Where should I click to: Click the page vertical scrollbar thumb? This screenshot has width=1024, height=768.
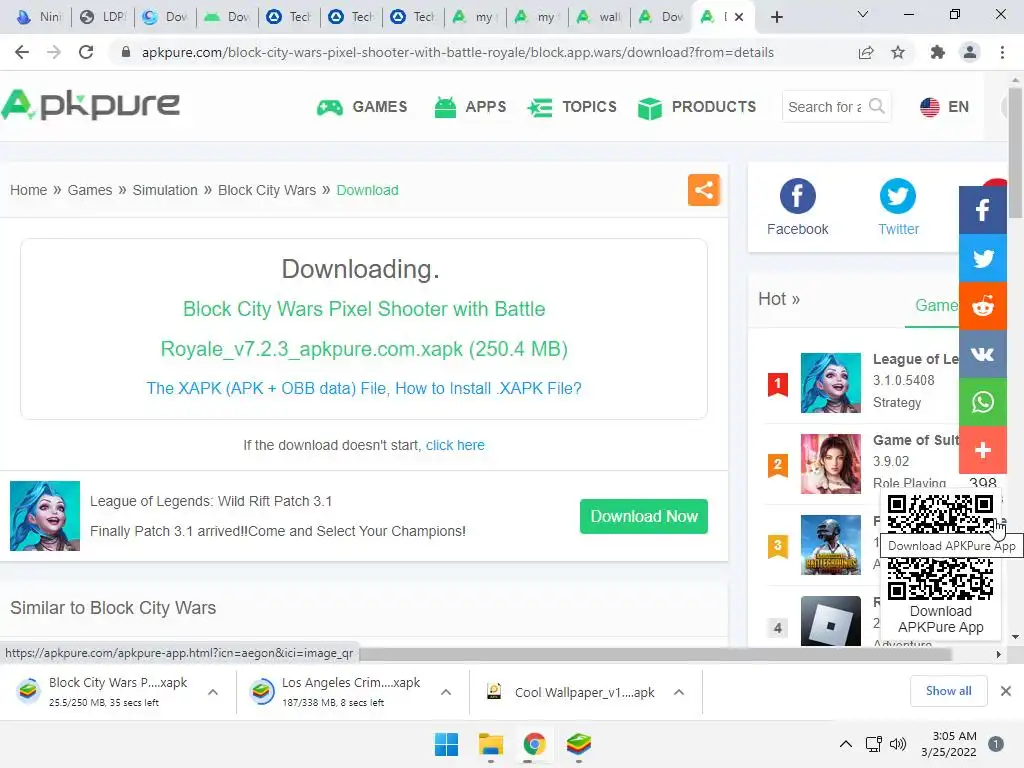click(x=1015, y=153)
